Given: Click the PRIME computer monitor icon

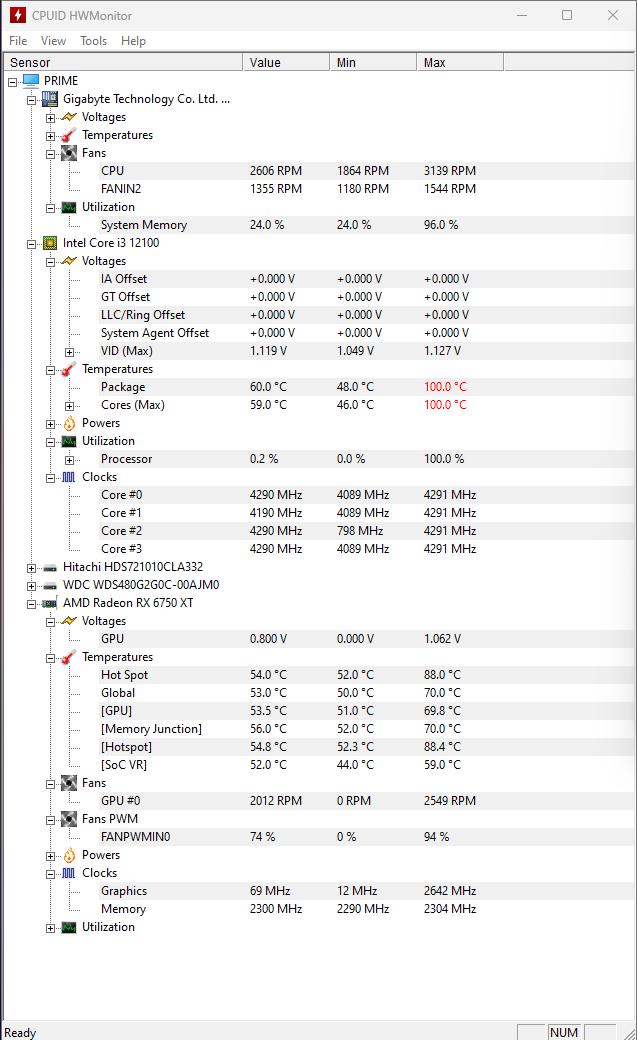Looking at the screenshot, I should click(31, 81).
